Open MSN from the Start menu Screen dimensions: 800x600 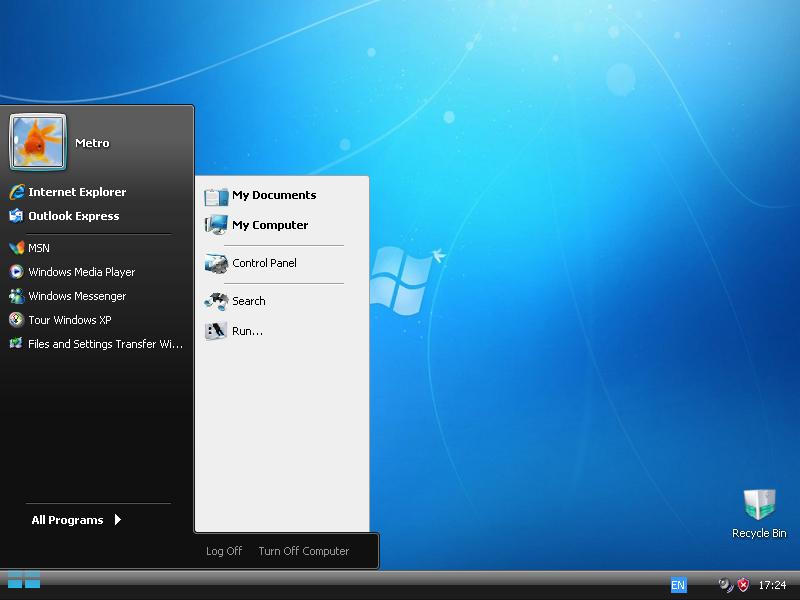[40, 247]
